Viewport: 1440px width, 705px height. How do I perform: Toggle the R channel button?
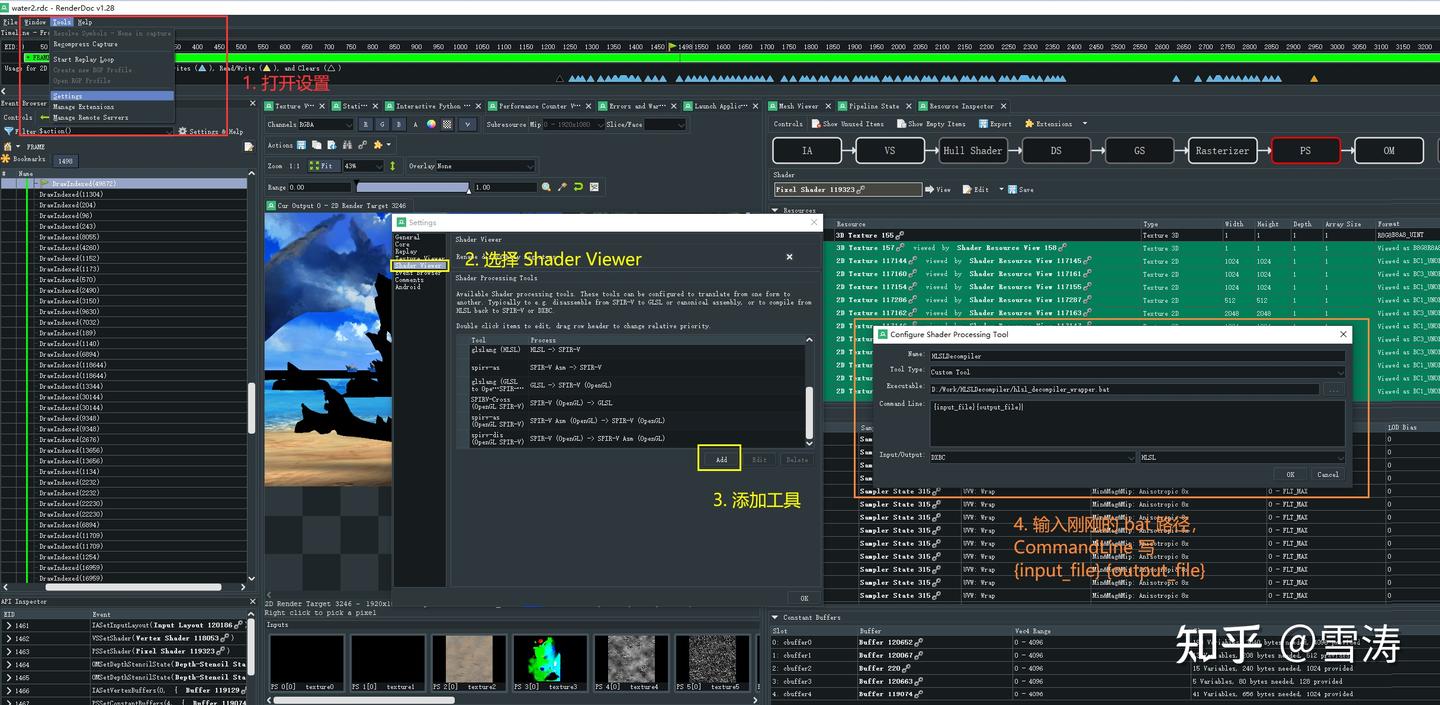pyautogui.click(x=366, y=124)
